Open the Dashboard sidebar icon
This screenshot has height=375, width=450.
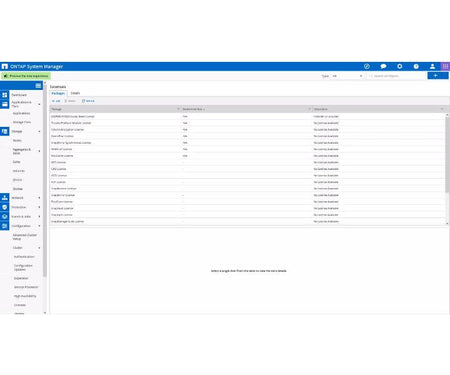pos(5,95)
